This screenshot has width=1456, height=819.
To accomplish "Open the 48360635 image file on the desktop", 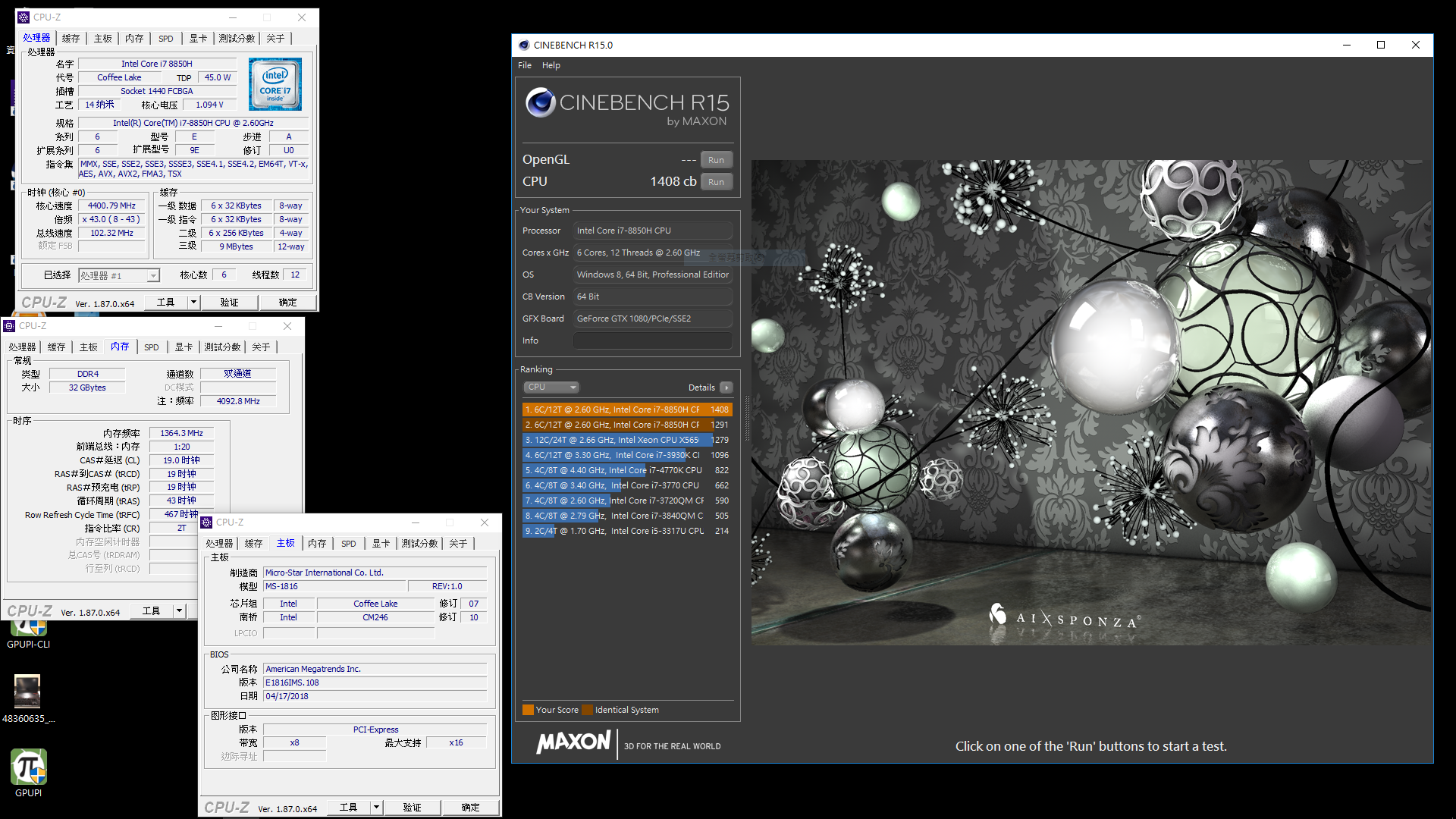I will click(28, 698).
